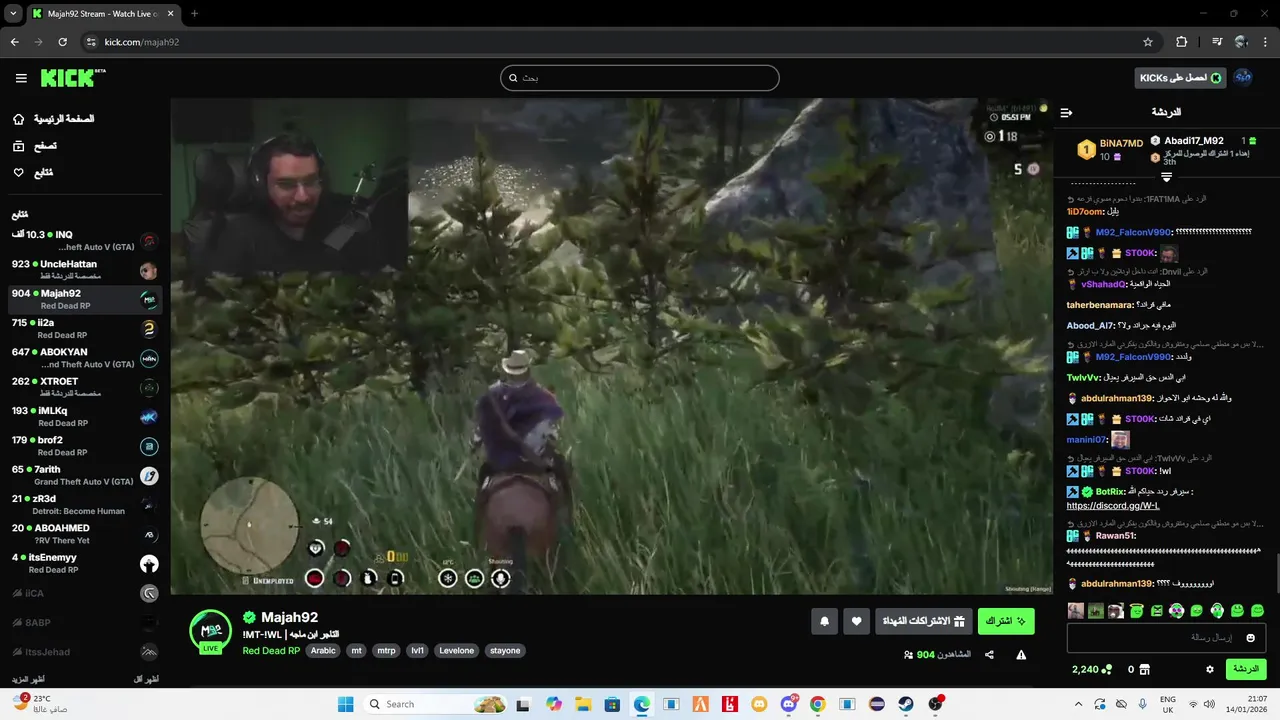
Task: Open the browse icon in the sidebar
Action: click(18, 146)
